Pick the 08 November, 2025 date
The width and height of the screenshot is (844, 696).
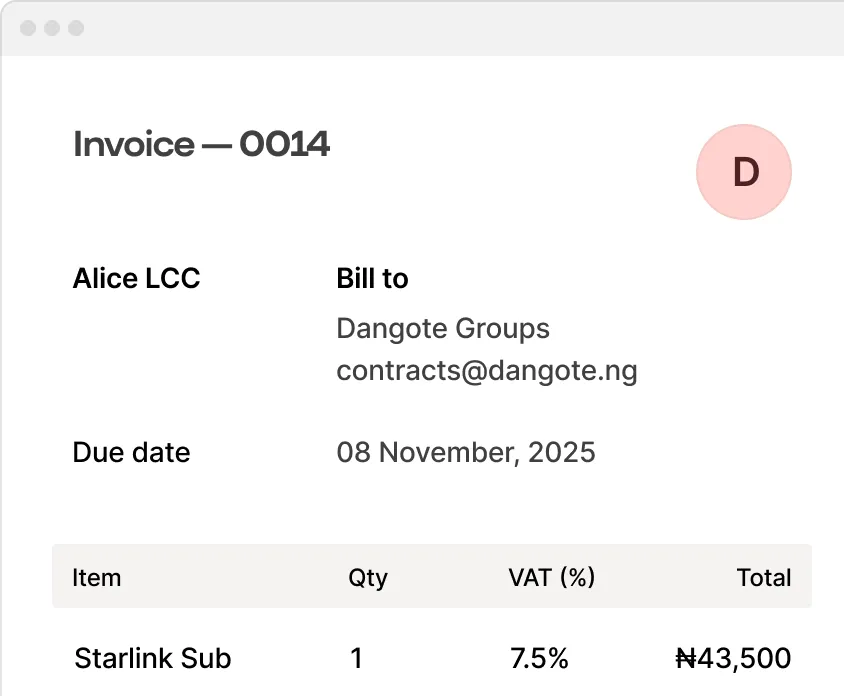[466, 452]
